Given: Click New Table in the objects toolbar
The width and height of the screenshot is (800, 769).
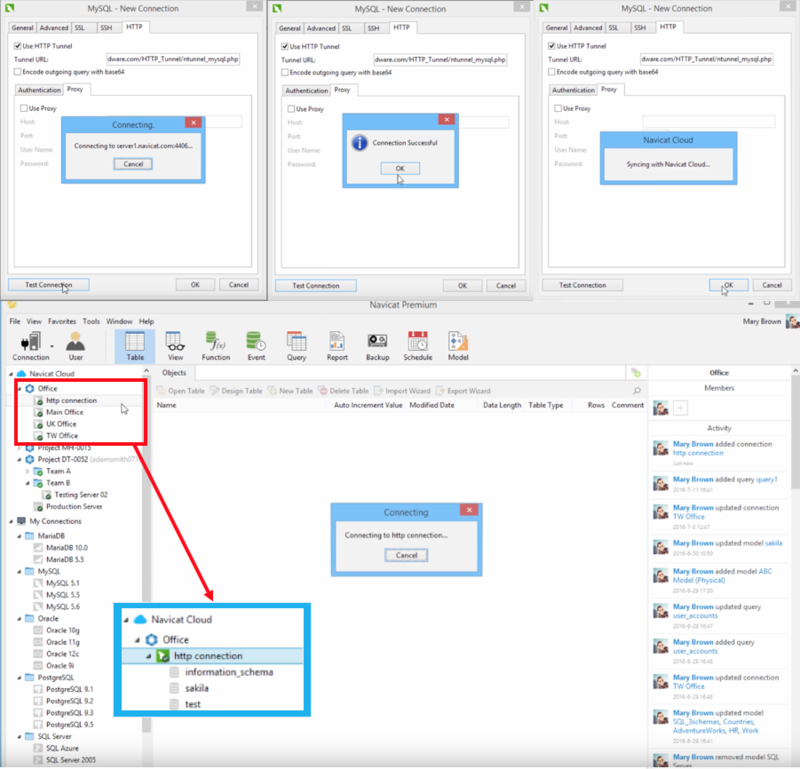Looking at the screenshot, I should (x=291, y=391).
